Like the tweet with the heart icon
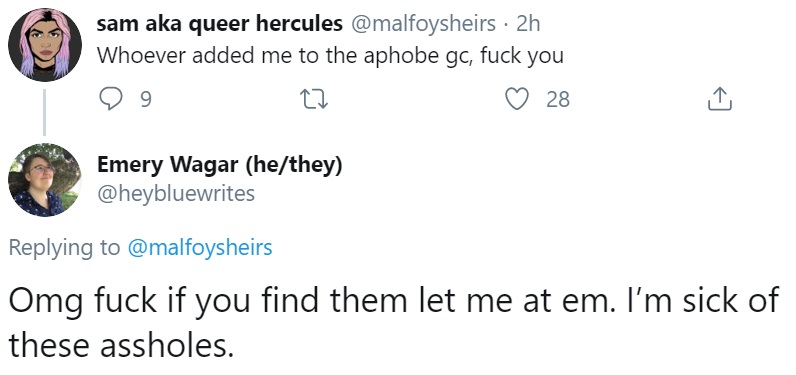The height and width of the screenshot is (375, 796). 517,99
